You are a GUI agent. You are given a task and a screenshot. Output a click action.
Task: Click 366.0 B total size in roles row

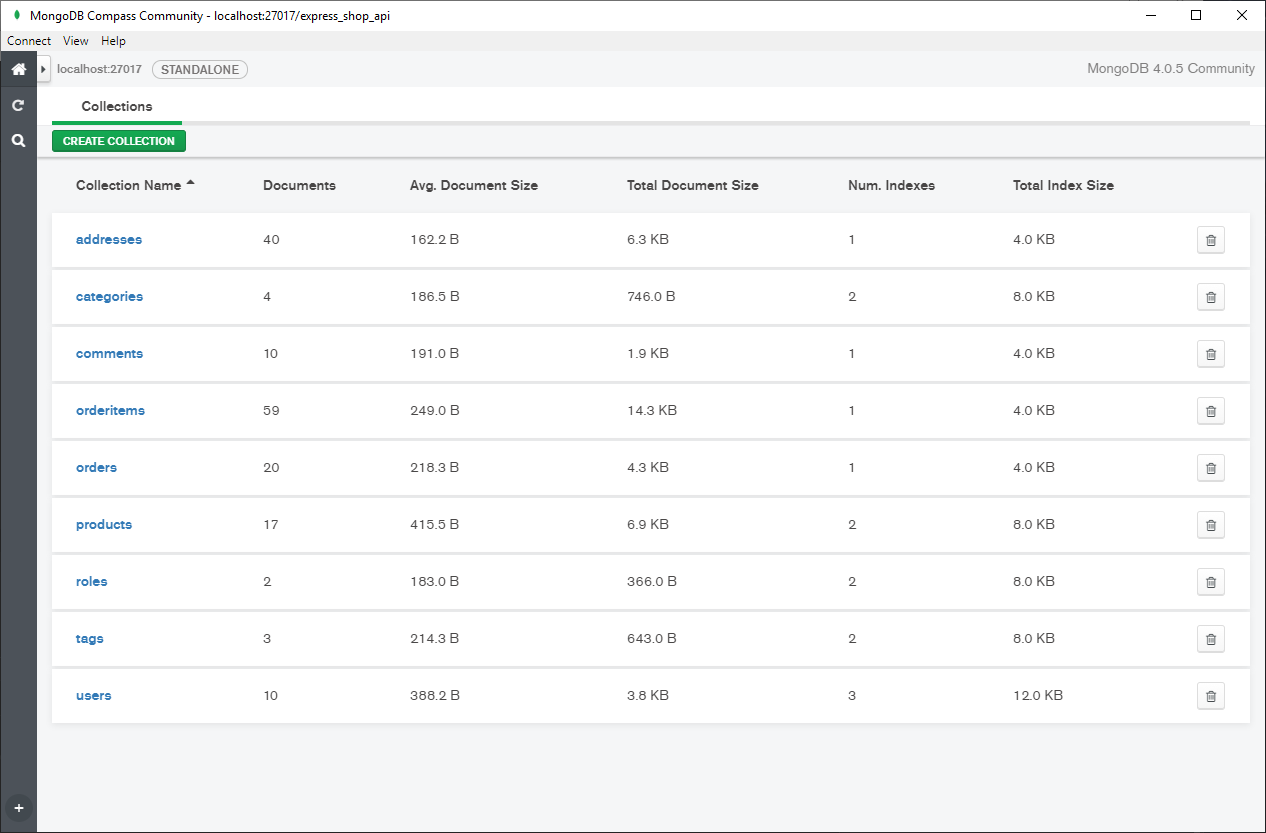tap(652, 582)
